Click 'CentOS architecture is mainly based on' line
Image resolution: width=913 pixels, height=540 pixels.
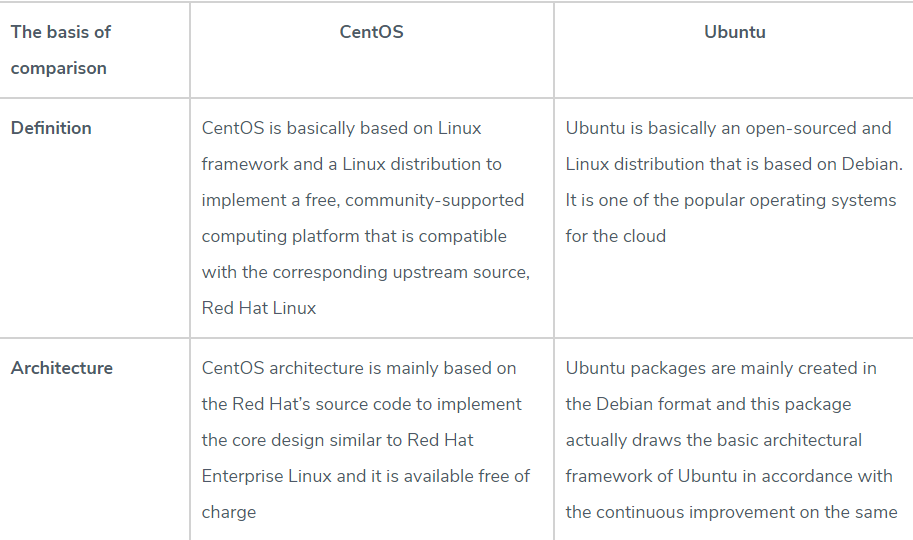[x=359, y=368]
